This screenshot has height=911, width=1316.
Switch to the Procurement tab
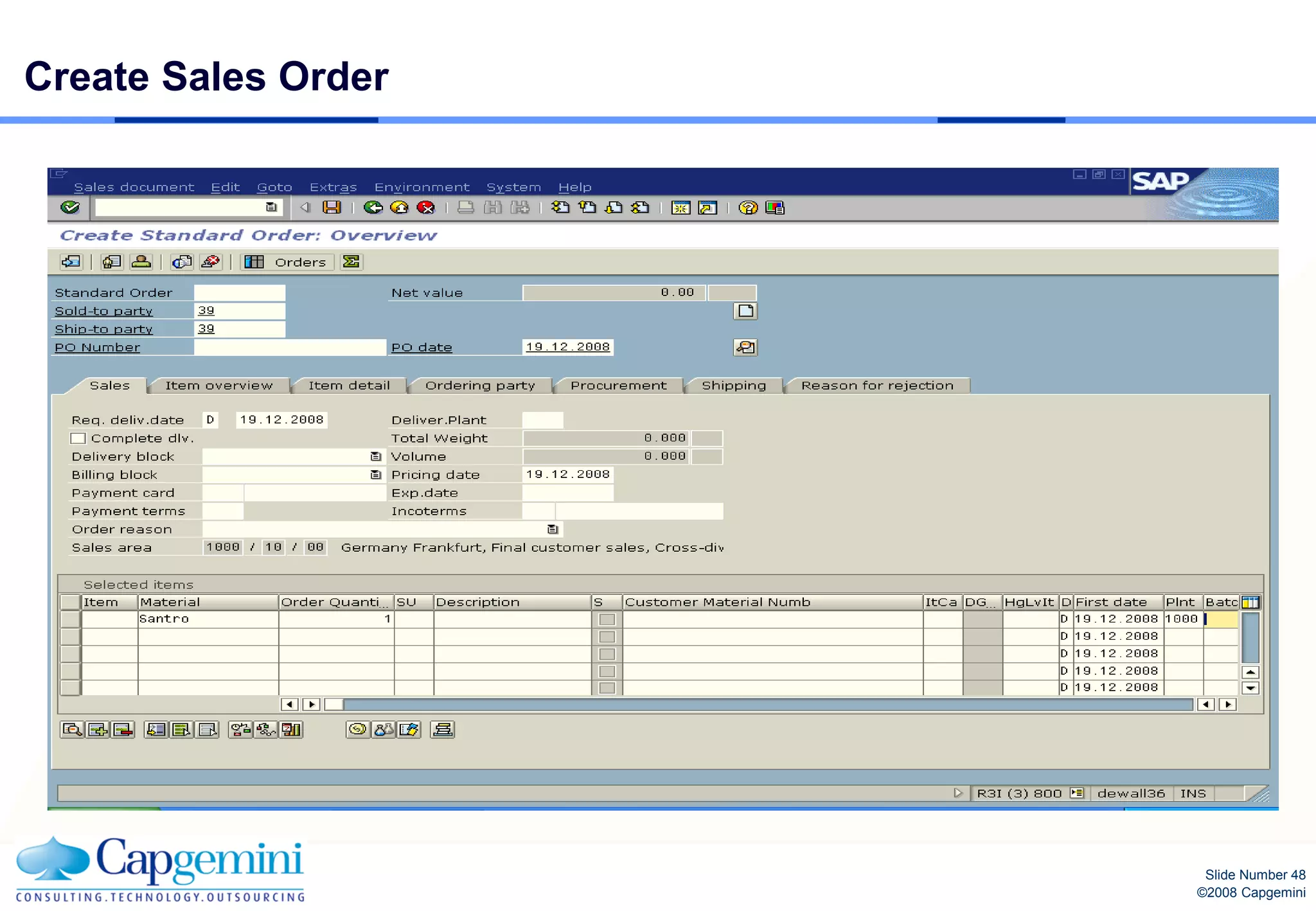pyautogui.click(x=618, y=385)
